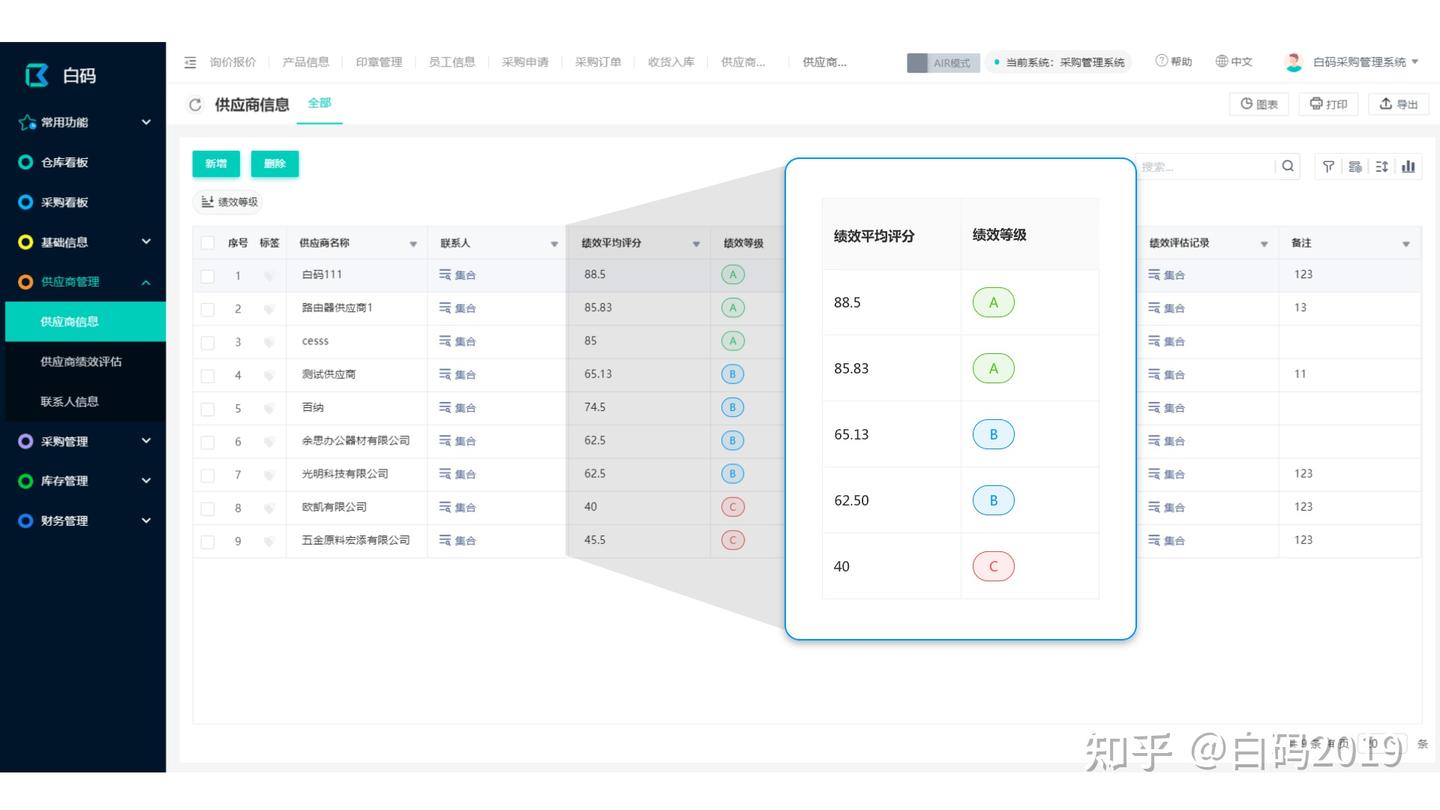Click the 导出 export icon
This screenshot has height=810, width=1440.
(1397, 104)
